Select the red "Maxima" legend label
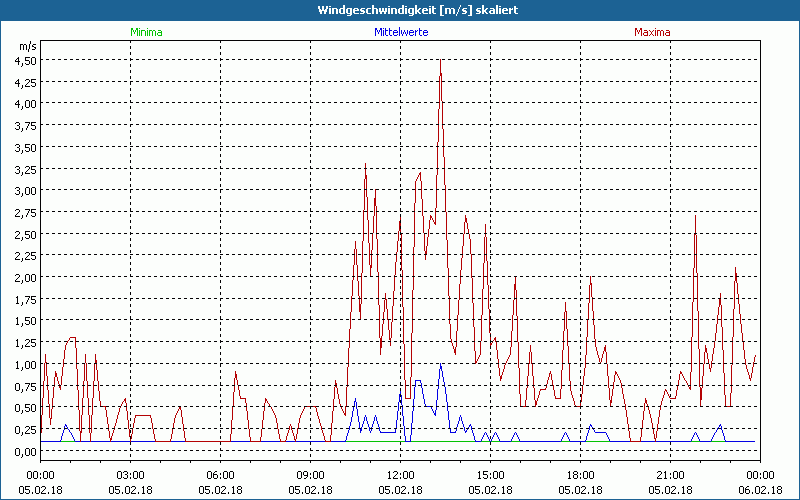This screenshot has width=800, height=500. tap(652, 32)
